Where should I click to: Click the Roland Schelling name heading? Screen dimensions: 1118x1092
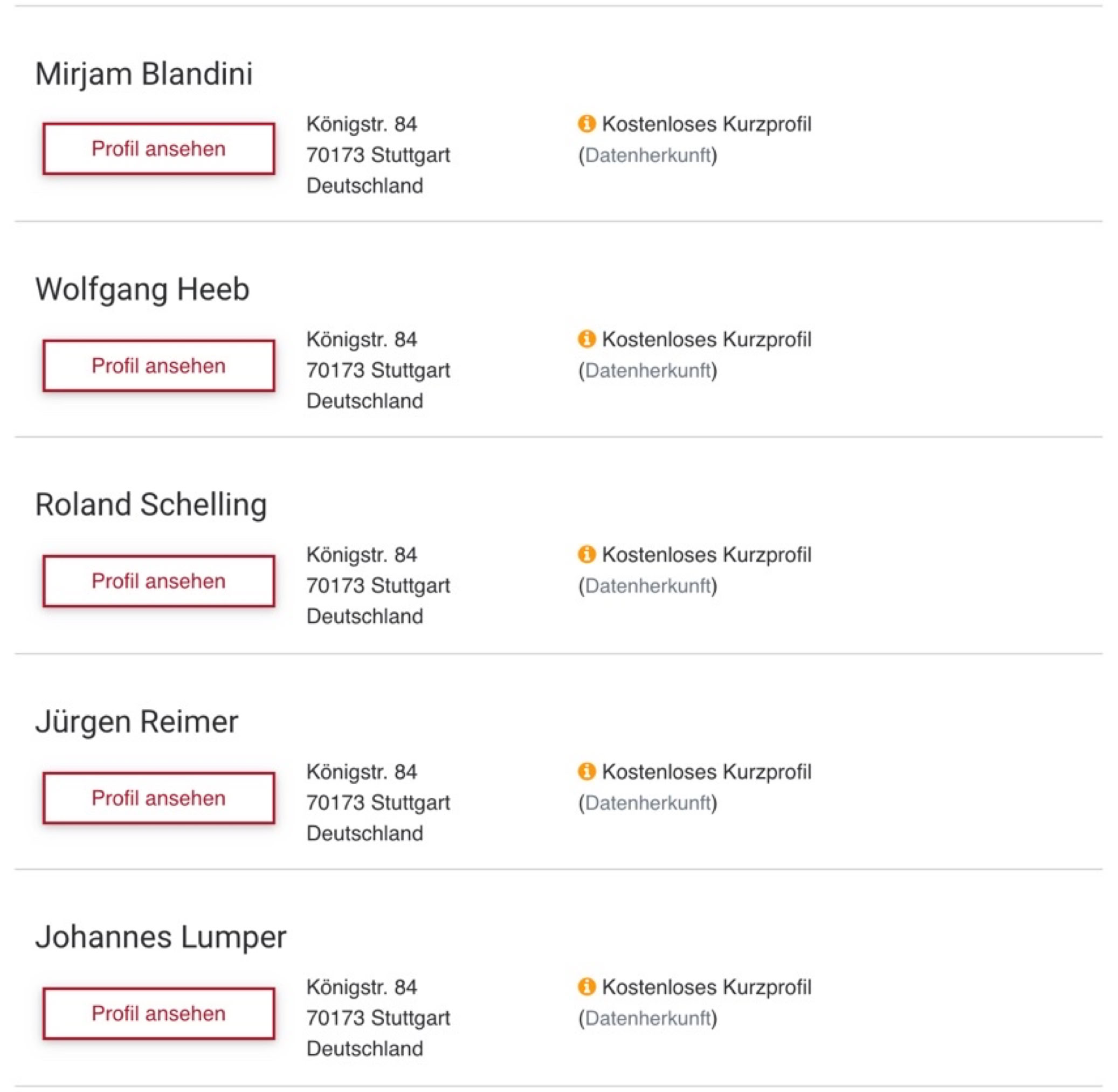(x=151, y=504)
